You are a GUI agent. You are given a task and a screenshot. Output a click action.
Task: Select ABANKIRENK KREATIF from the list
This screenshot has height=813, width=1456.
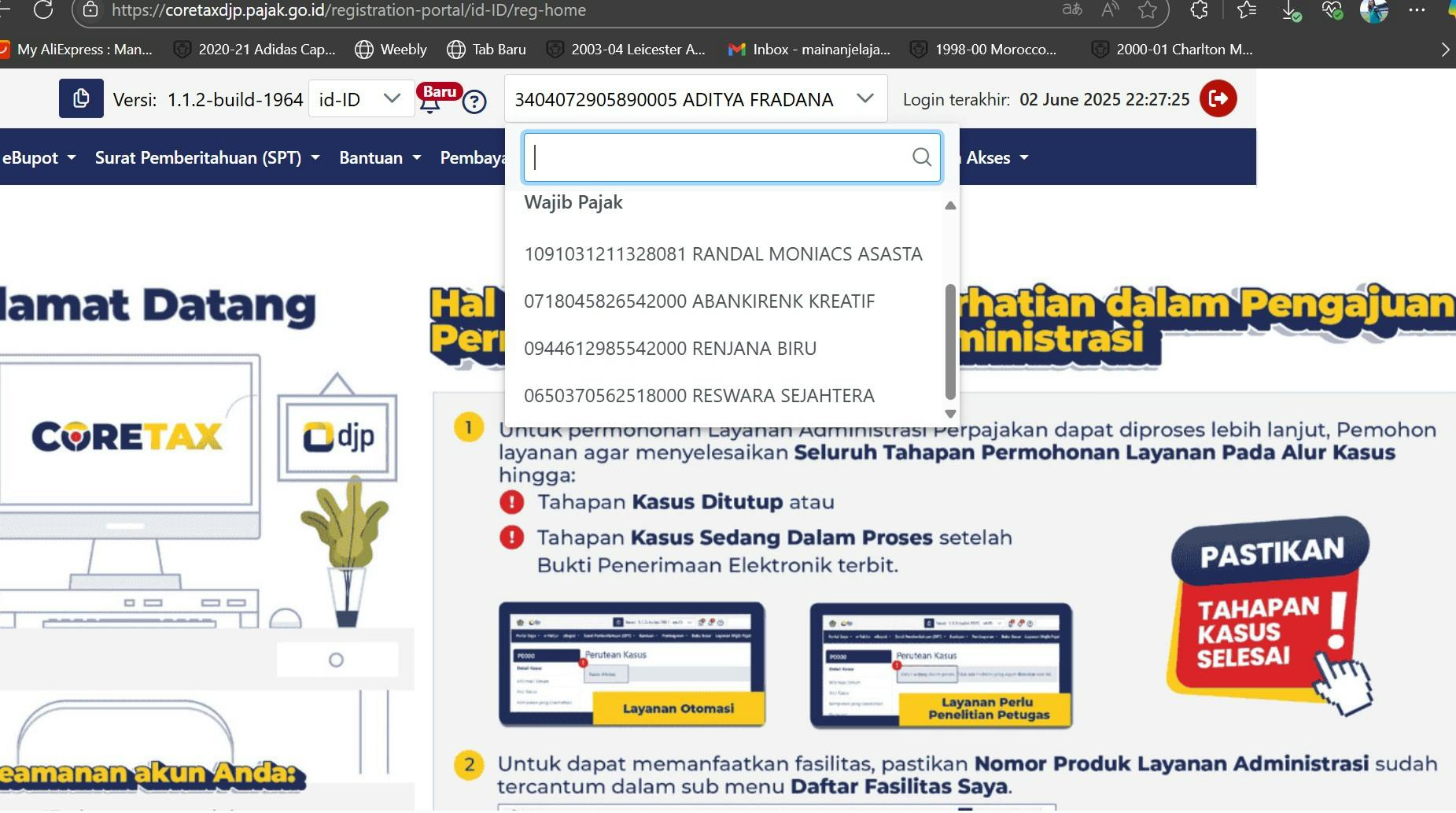pos(724,301)
